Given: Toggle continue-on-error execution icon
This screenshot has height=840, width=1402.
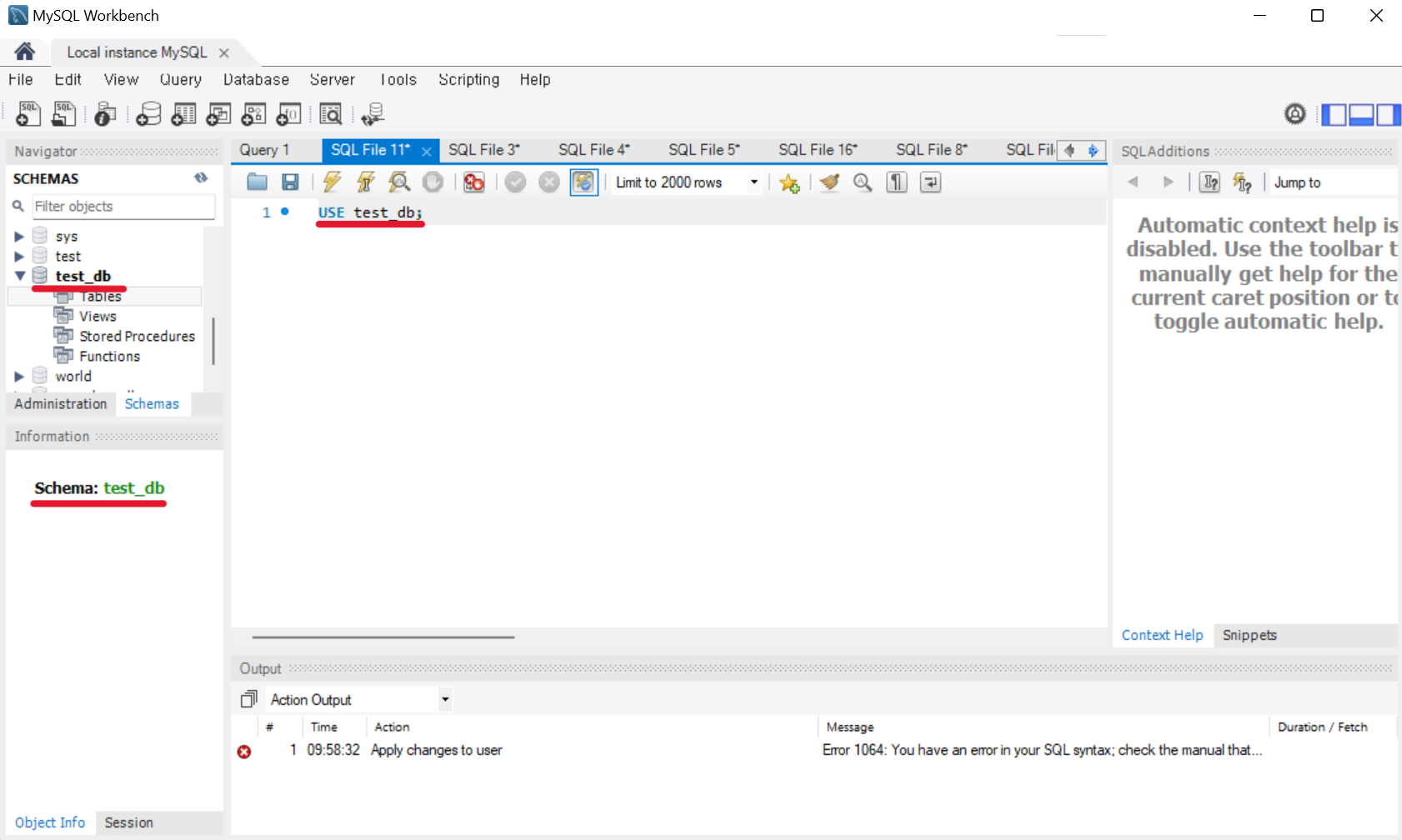Looking at the screenshot, I should click(474, 182).
